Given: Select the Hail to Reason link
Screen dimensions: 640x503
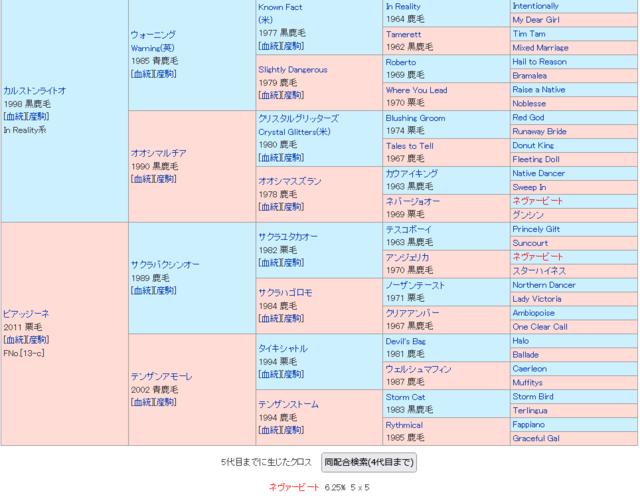Looking at the screenshot, I should (539, 61).
